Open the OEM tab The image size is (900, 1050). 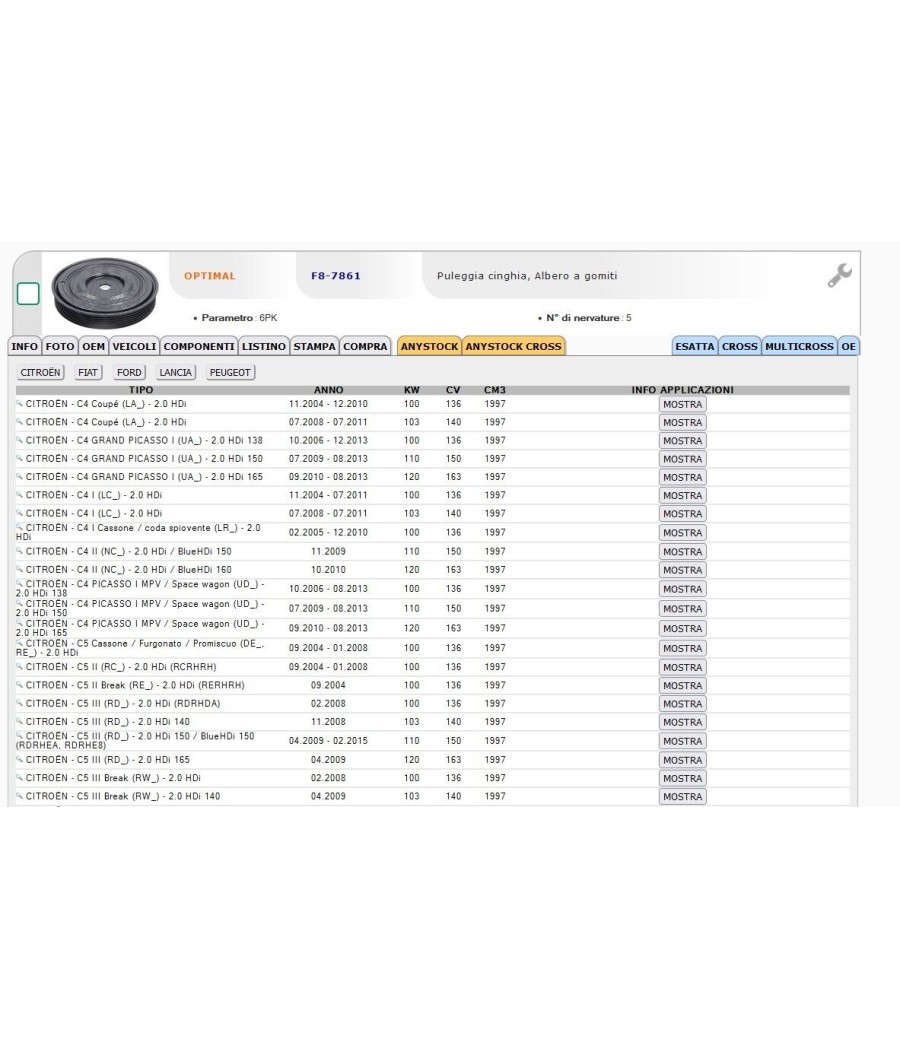pyautogui.click(x=94, y=346)
